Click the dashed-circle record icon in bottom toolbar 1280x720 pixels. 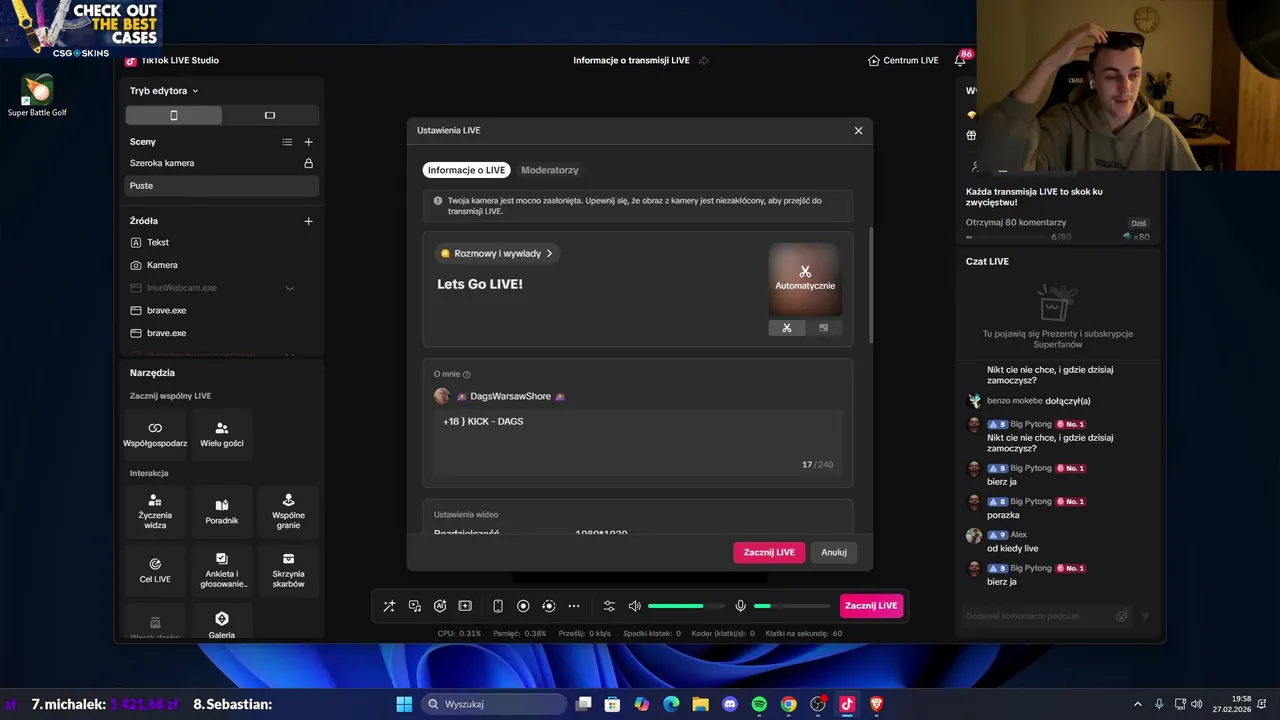pos(548,606)
